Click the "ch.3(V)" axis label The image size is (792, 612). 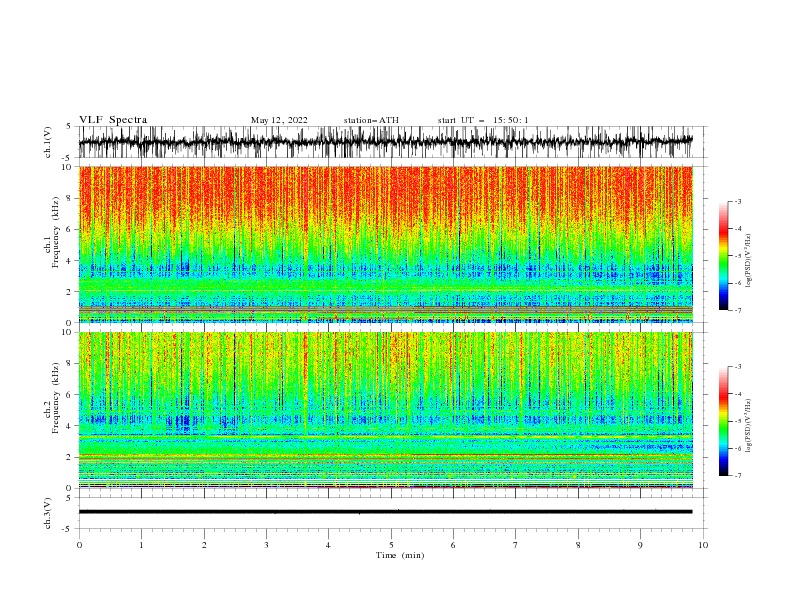pyautogui.click(x=48, y=513)
